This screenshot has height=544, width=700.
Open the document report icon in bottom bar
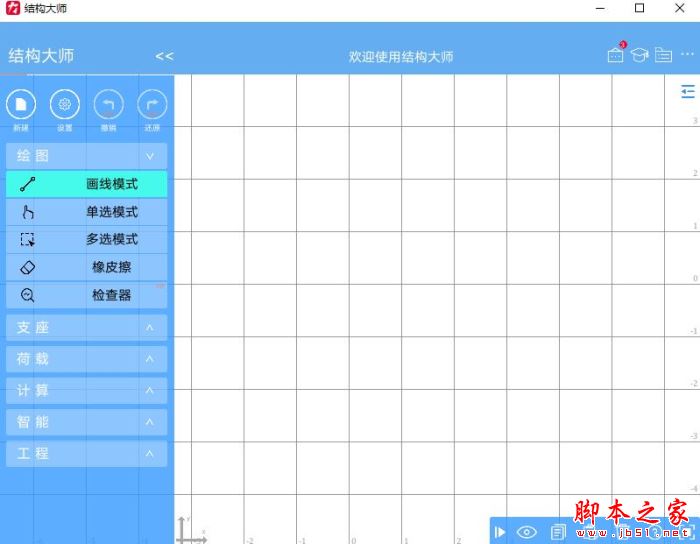(x=558, y=532)
